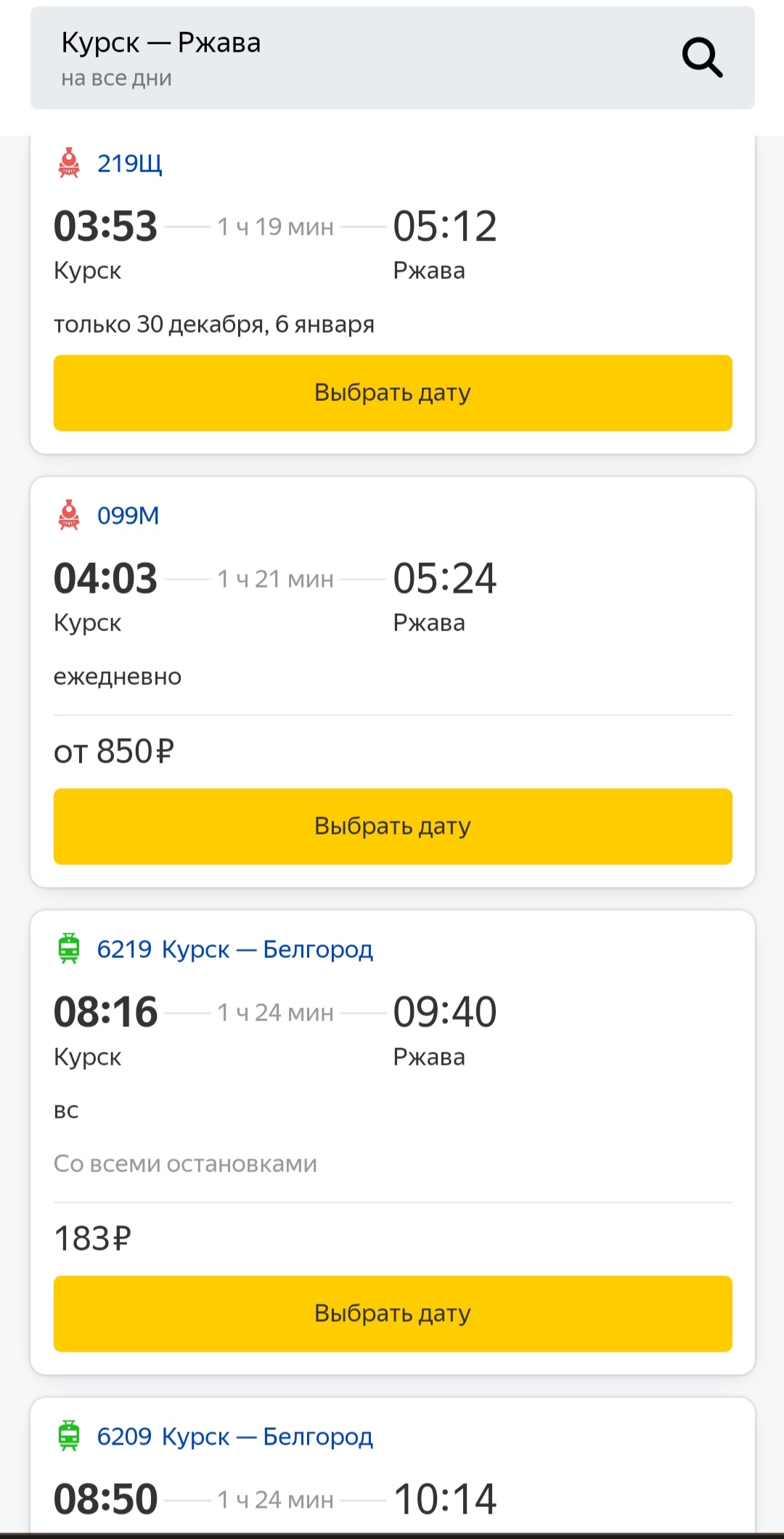This screenshot has width=784, height=1539.
Task: Open train 219Щ details link
Action: coord(130,163)
